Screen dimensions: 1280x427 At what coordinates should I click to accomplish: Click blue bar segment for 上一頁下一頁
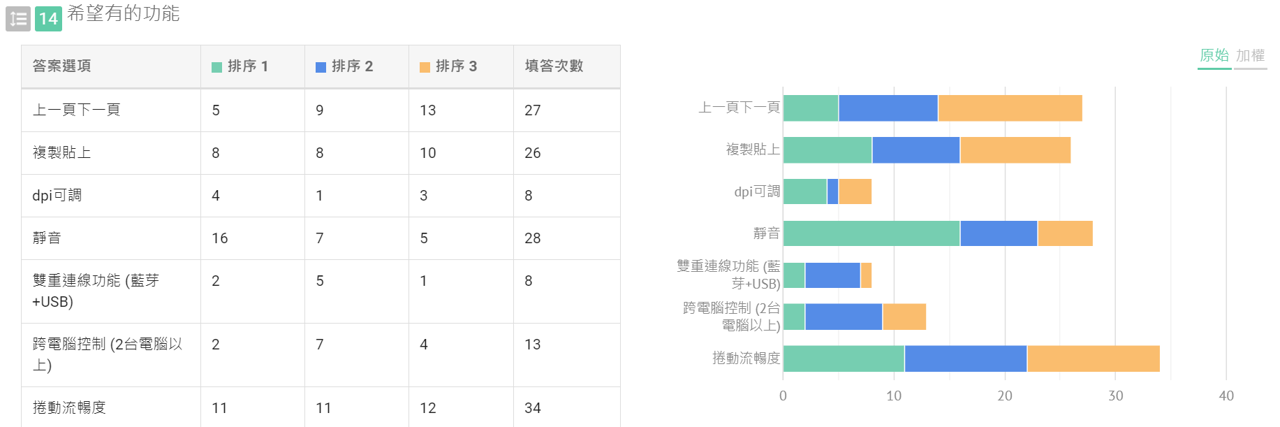pos(887,108)
